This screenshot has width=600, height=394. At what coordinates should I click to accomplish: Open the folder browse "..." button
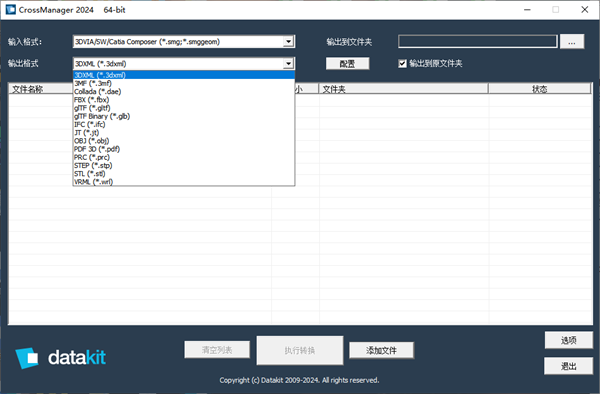(x=572, y=42)
